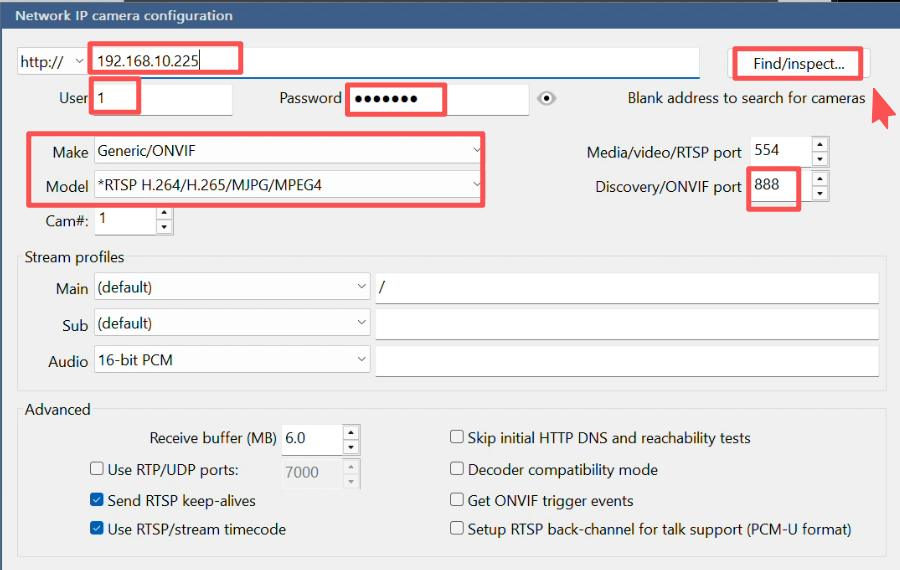Turn on Decoder compatibility mode

(457, 469)
